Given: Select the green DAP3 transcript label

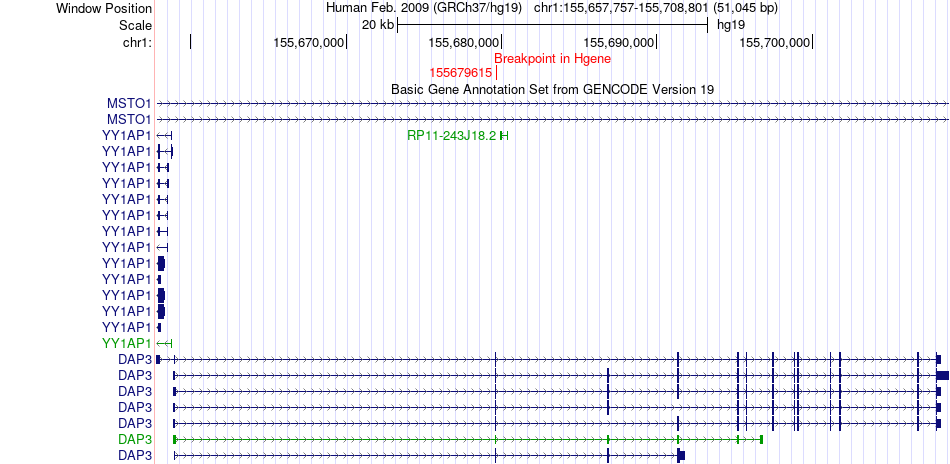Looking at the screenshot, I should pyautogui.click(x=134, y=439).
